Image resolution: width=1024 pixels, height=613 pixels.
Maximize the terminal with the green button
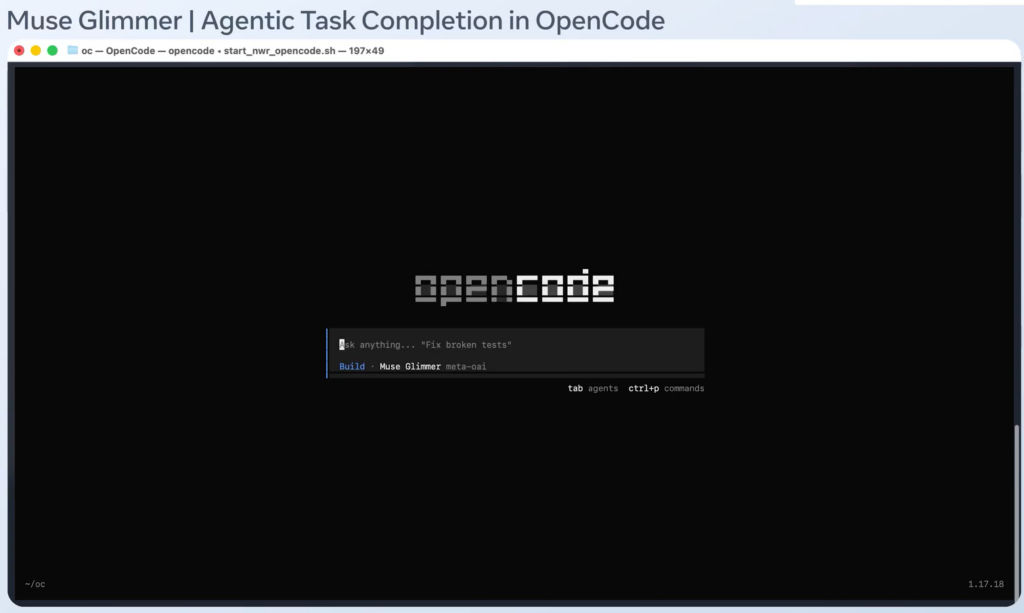[52, 50]
